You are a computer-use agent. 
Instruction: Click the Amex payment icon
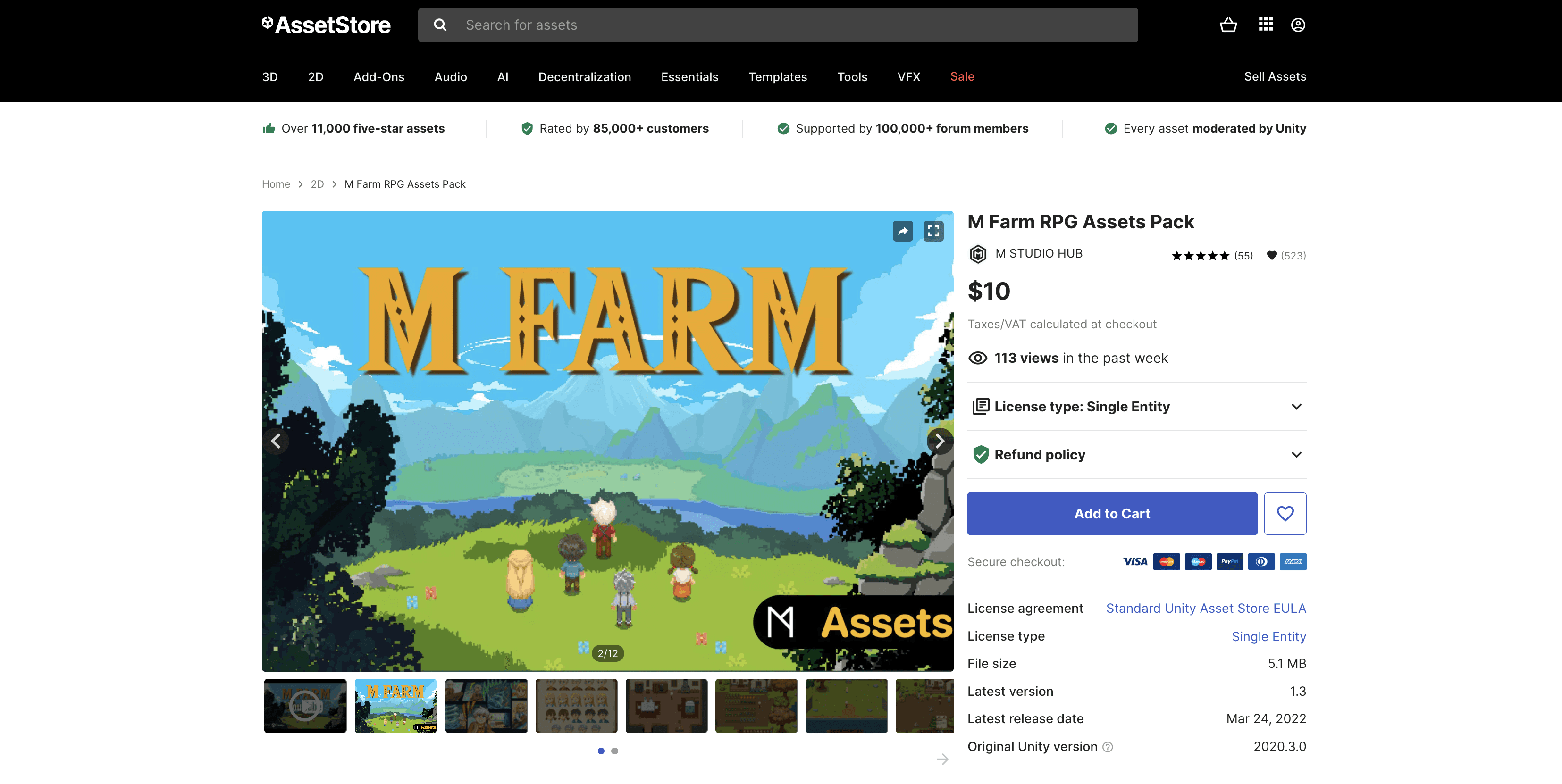(x=1293, y=561)
